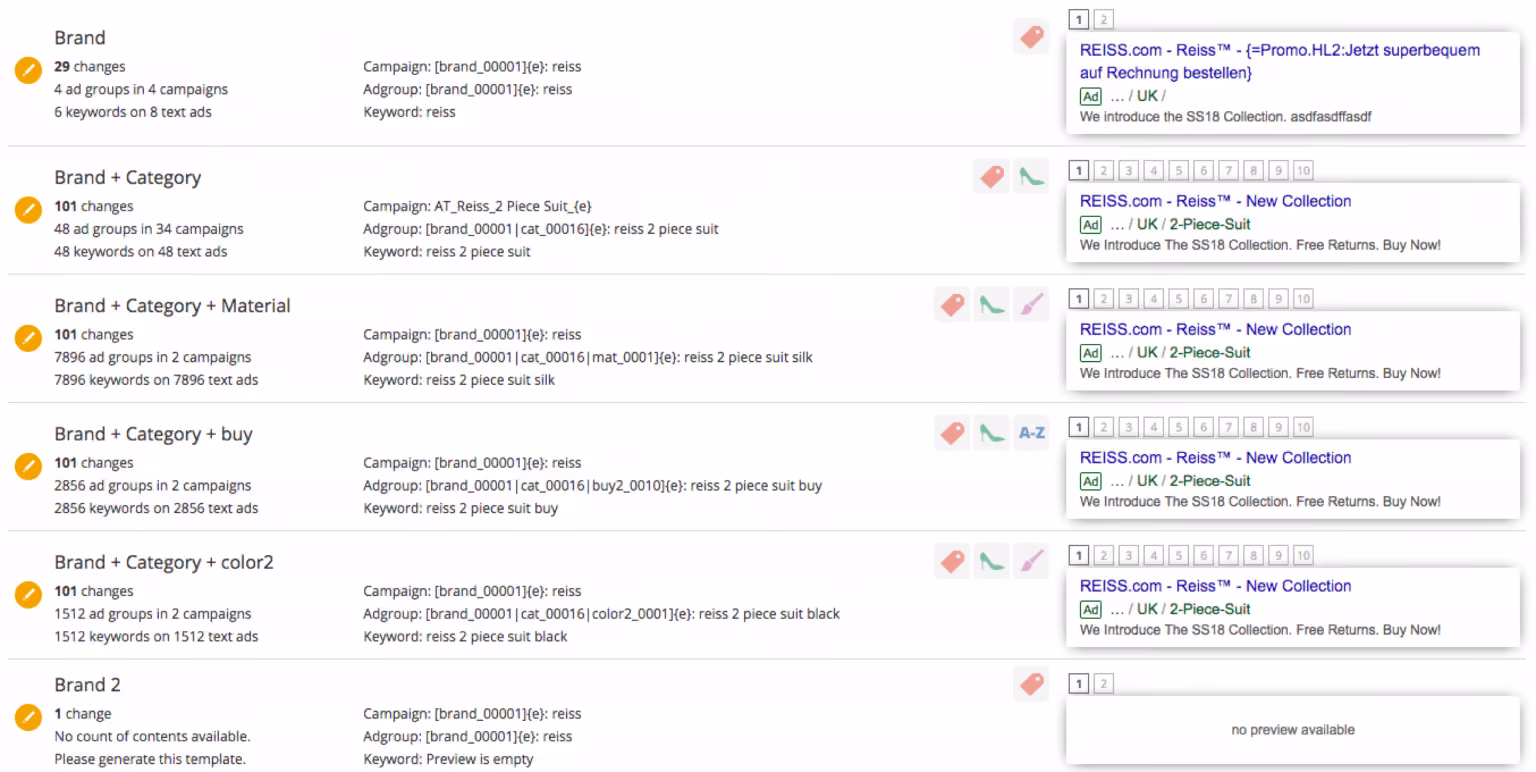Image resolution: width=1536 pixels, height=772 pixels.
Task: Click the adgroup line ending "color2_0001]{e}: reiss 2 piece suit black"
Action: click(x=601, y=614)
